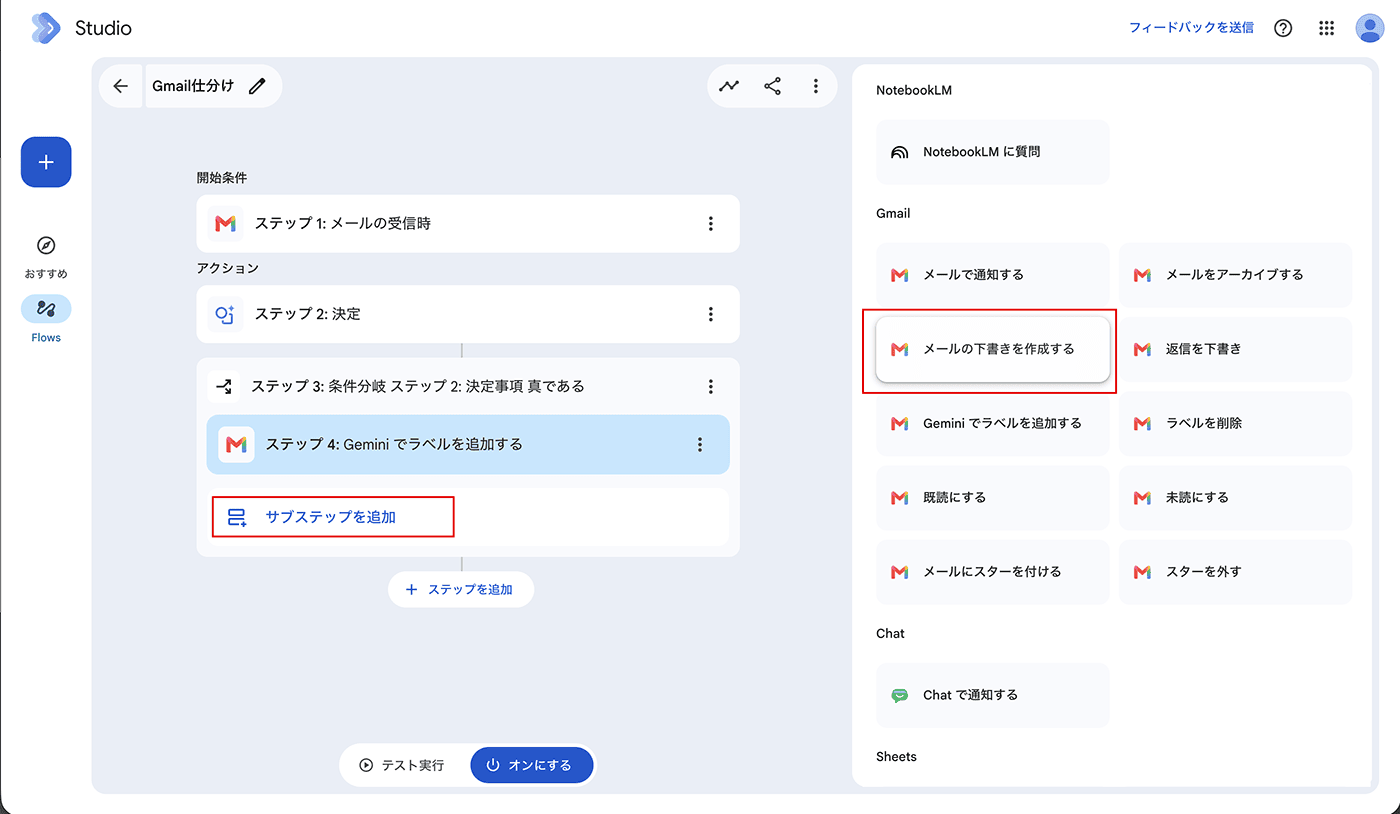Viewport: 1400px width, 814px height.
Task: Click the NotebookLM section heading
Action: coord(914,90)
